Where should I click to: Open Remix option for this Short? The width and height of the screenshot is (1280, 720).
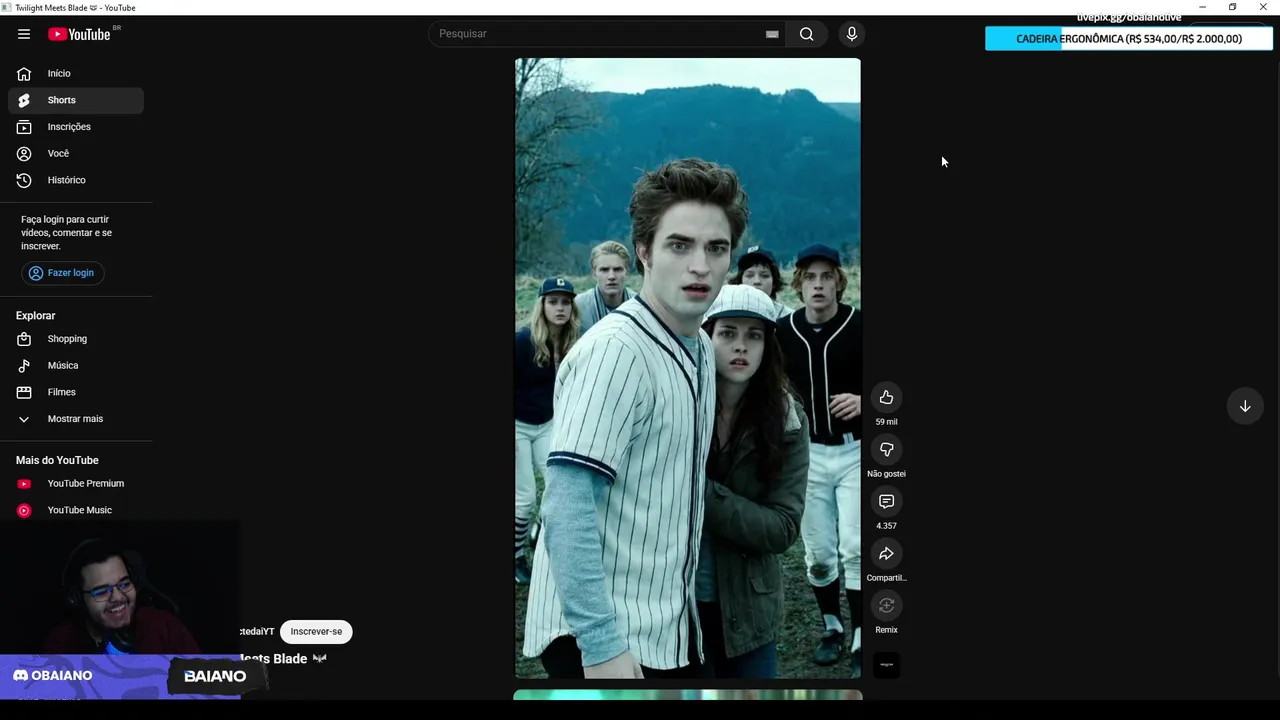pos(886,606)
